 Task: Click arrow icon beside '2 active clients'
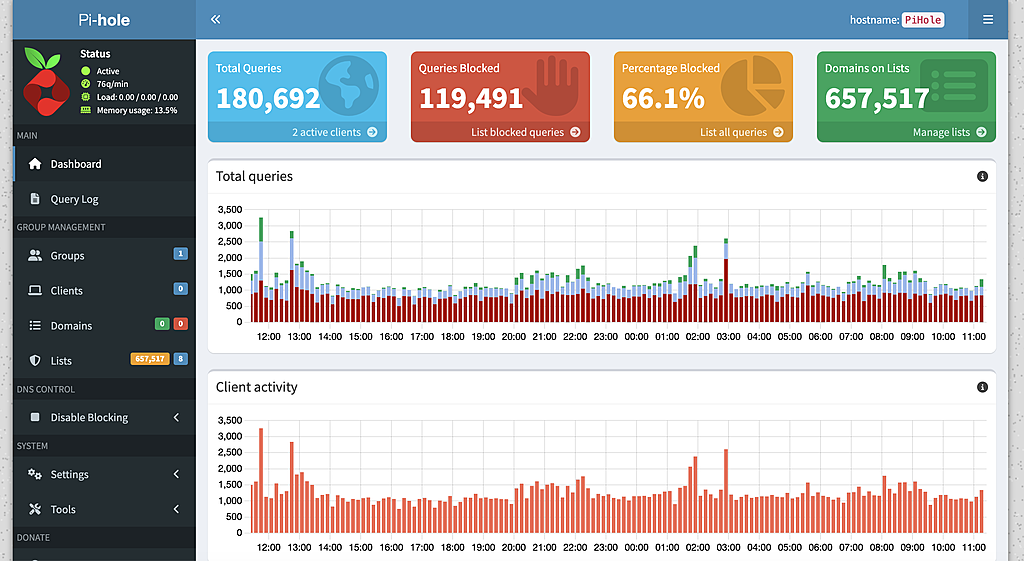pyautogui.click(x=372, y=132)
